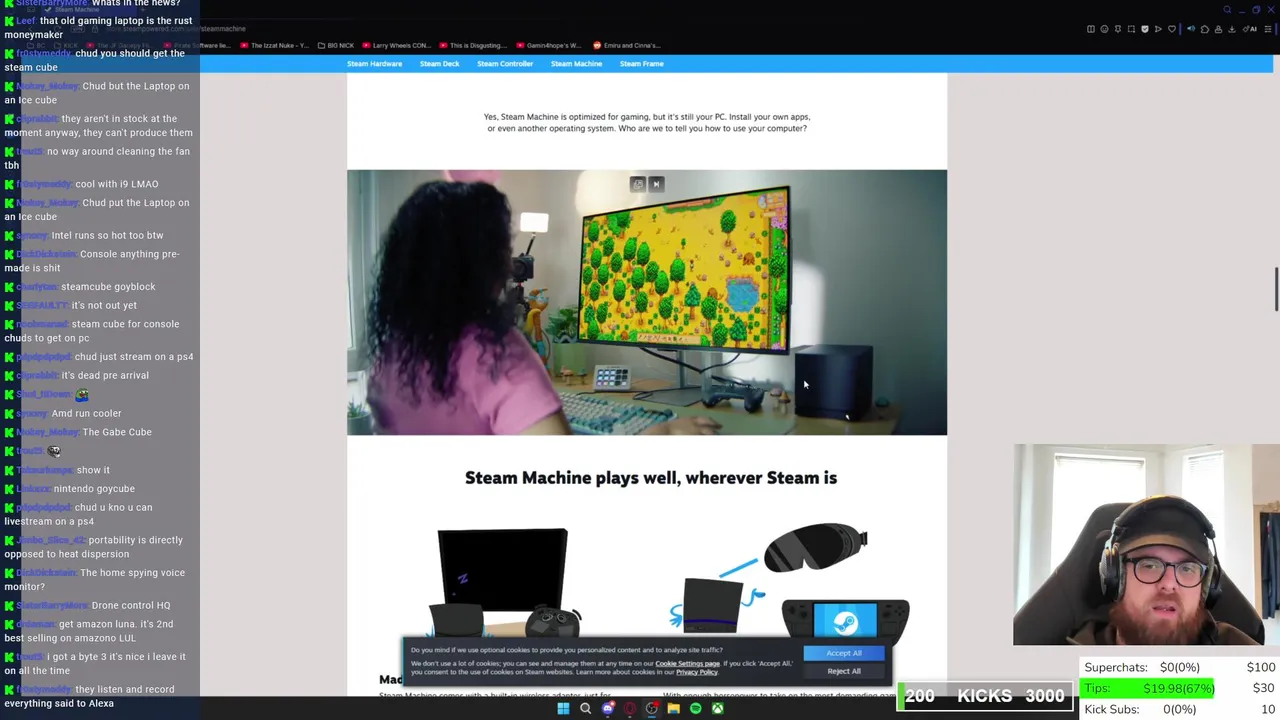Open Steam Frame nav tab
This screenshot has width=1280, height=720.
[x=641, y=64]
